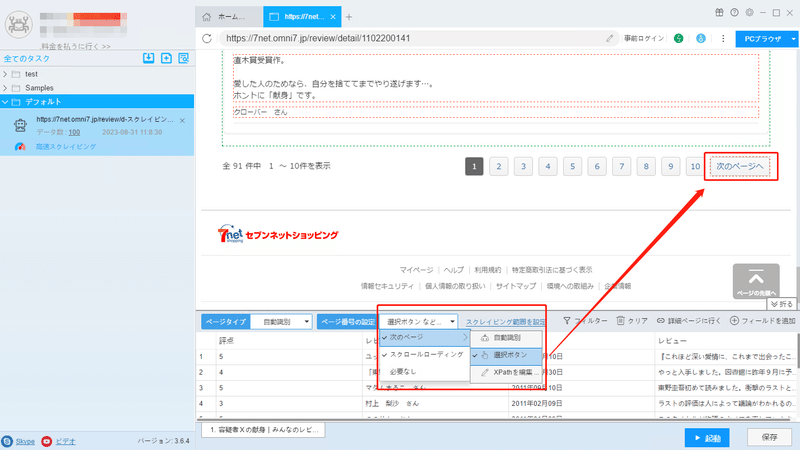Go to page 10 in pagination
The width and height of the screenshot is (800, 450).
pyautogui.click(x=695, y=166)
